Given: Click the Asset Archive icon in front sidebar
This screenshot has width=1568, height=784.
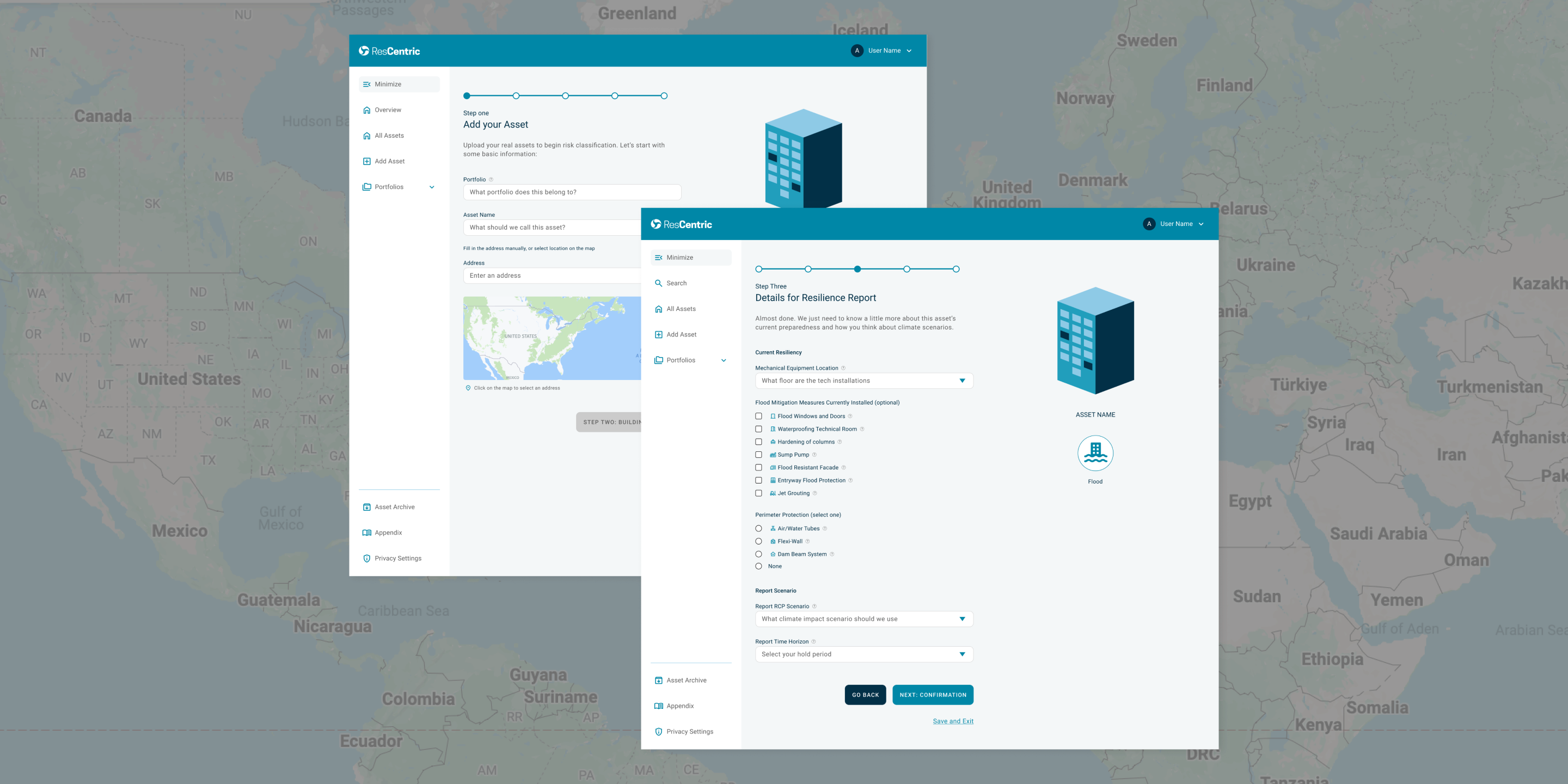Looking at the screenshot, I should (x=659, y=681).
